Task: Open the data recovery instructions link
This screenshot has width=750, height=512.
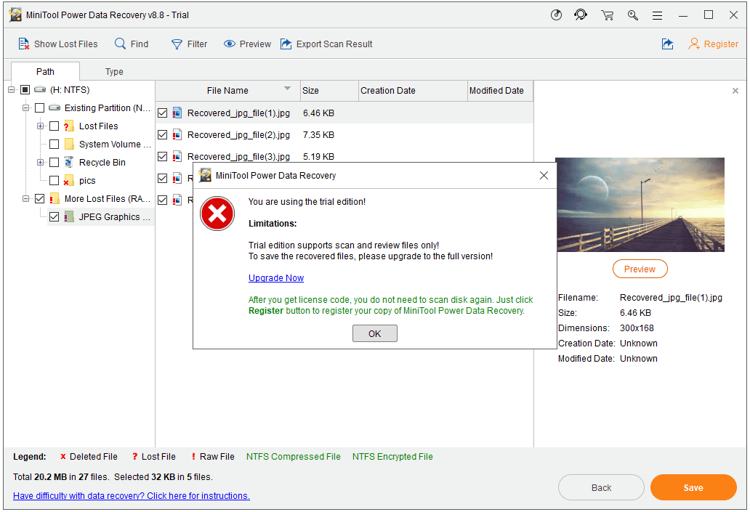Action: [x=132, y=496]
